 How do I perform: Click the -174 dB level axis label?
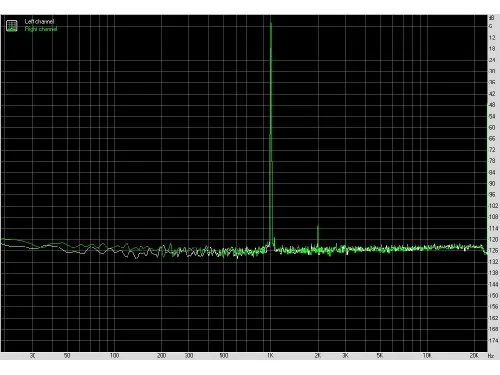pyautogui.click(x=493, y=340)
